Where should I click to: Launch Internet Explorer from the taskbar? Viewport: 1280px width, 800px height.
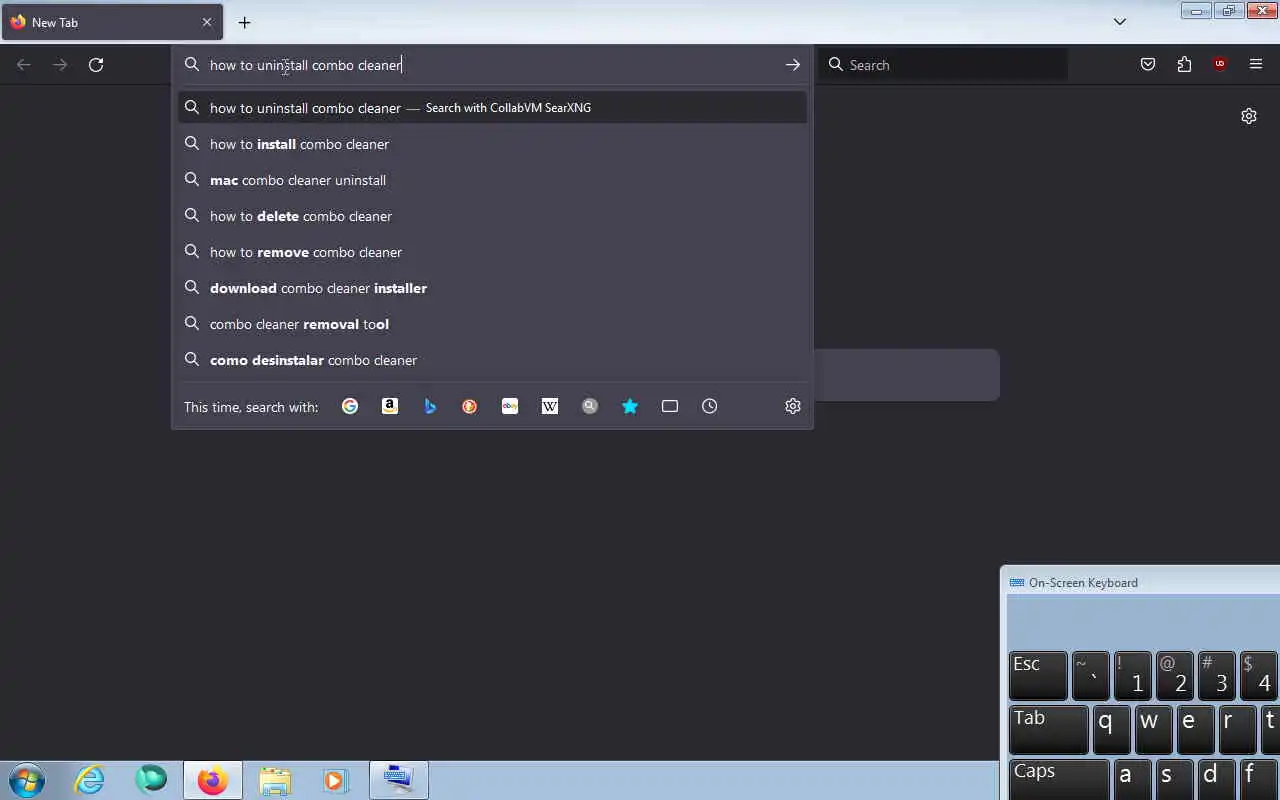point(90,780)
